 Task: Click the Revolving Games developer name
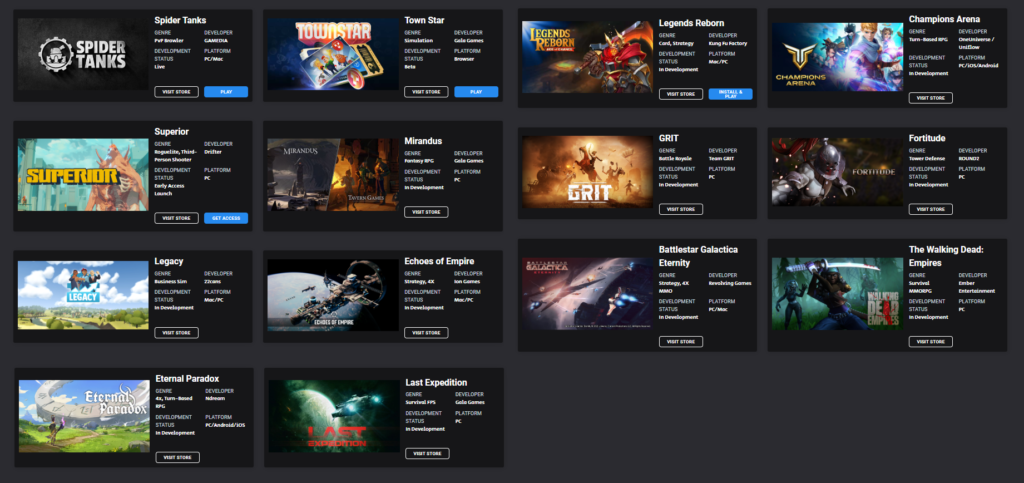click(730, 283)
